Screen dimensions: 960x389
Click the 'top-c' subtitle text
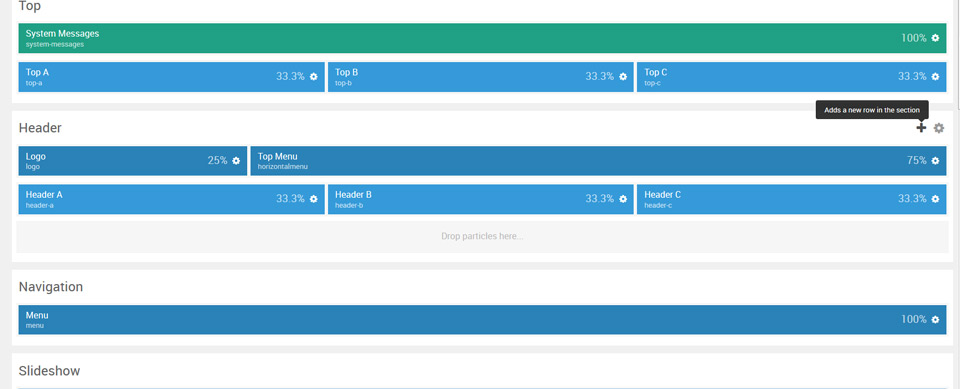tap(652, 83)
